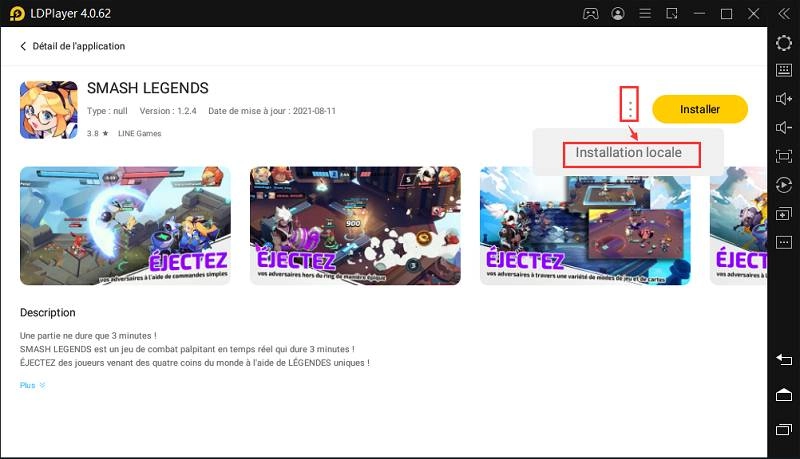The image size is (800, 459).
Task: Click the SMASH LEGENDS app icon
Action: [x=48, y=110]
